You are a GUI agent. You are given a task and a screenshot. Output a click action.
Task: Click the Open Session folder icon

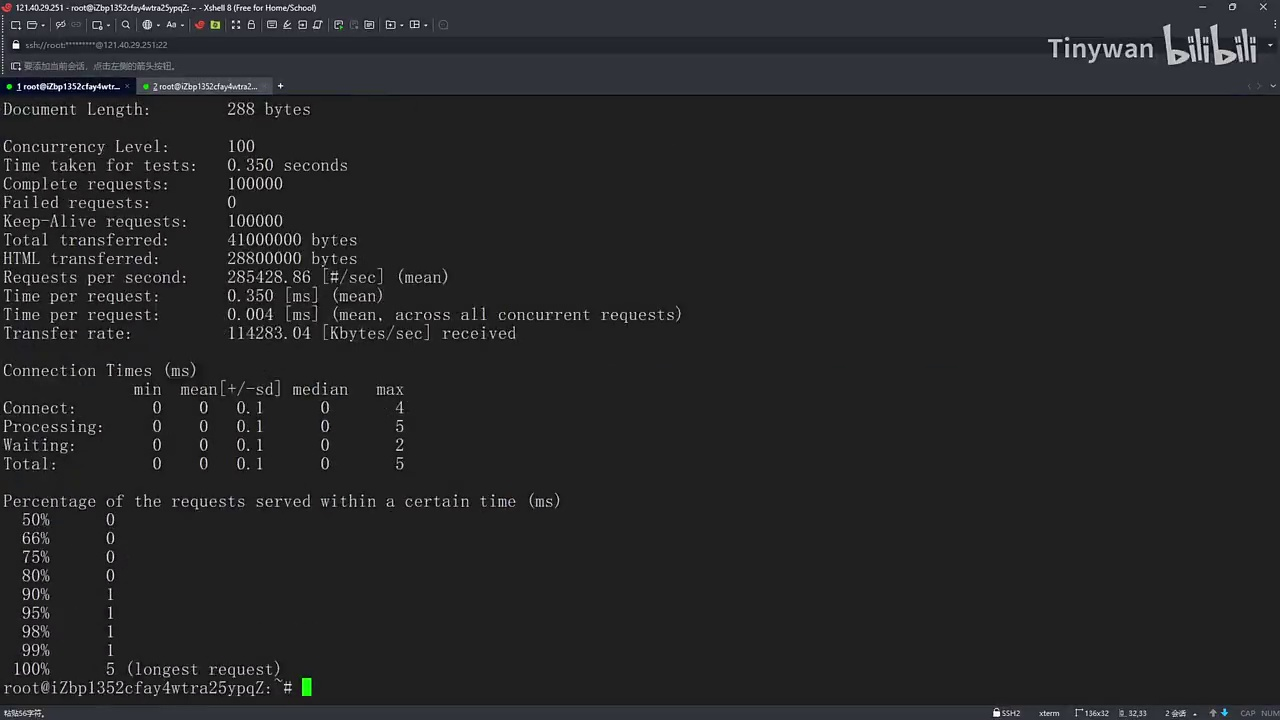[x=31, y=25]
